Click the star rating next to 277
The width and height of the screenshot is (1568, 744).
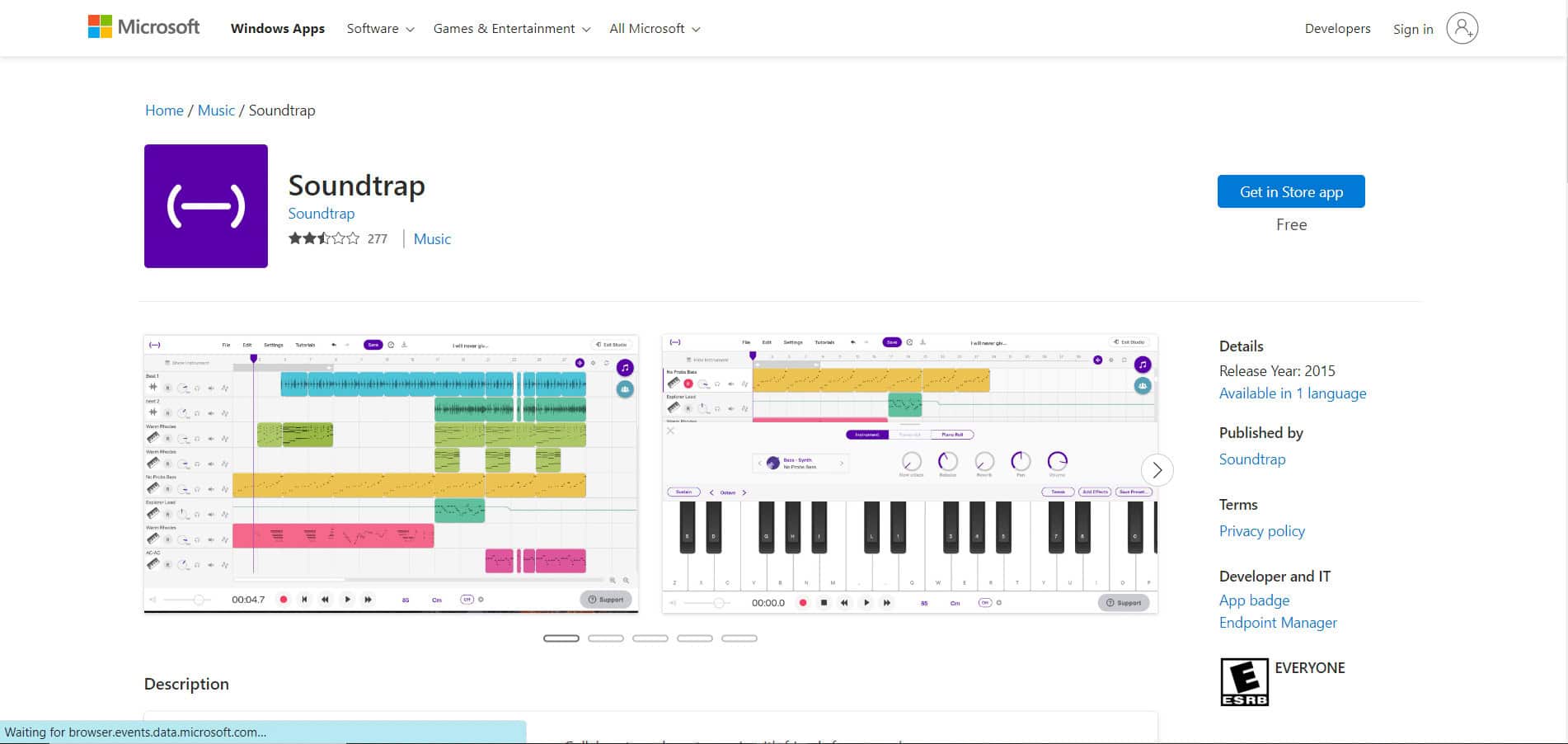[322, 238]
